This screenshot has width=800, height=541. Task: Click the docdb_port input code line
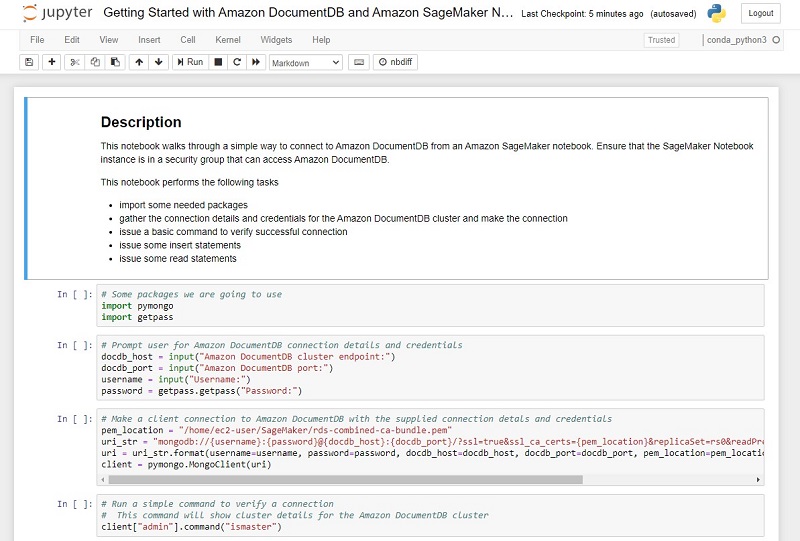[x=217, y=368]
